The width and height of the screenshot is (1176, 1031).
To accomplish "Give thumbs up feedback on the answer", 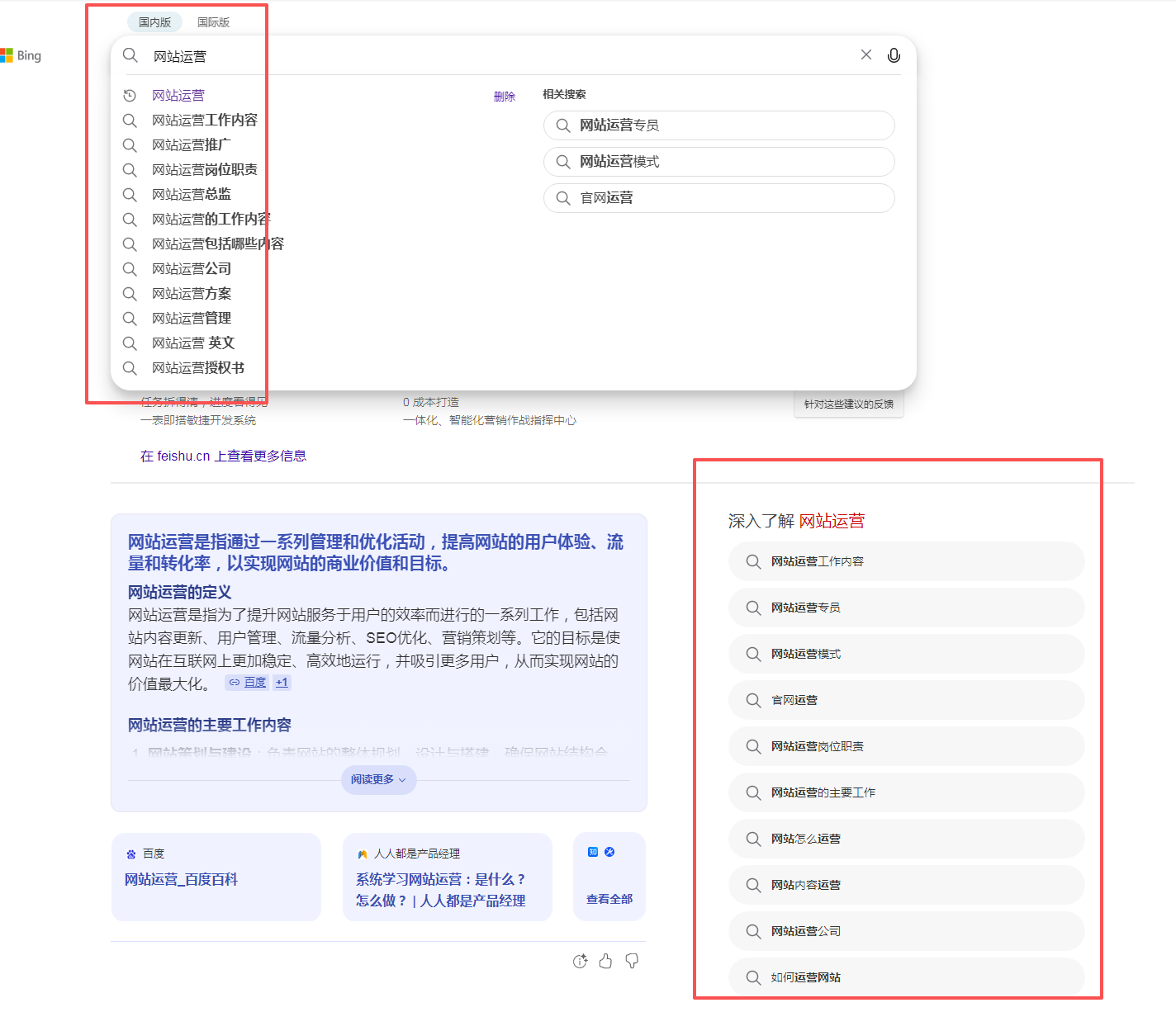I will [x=605, y=961].
